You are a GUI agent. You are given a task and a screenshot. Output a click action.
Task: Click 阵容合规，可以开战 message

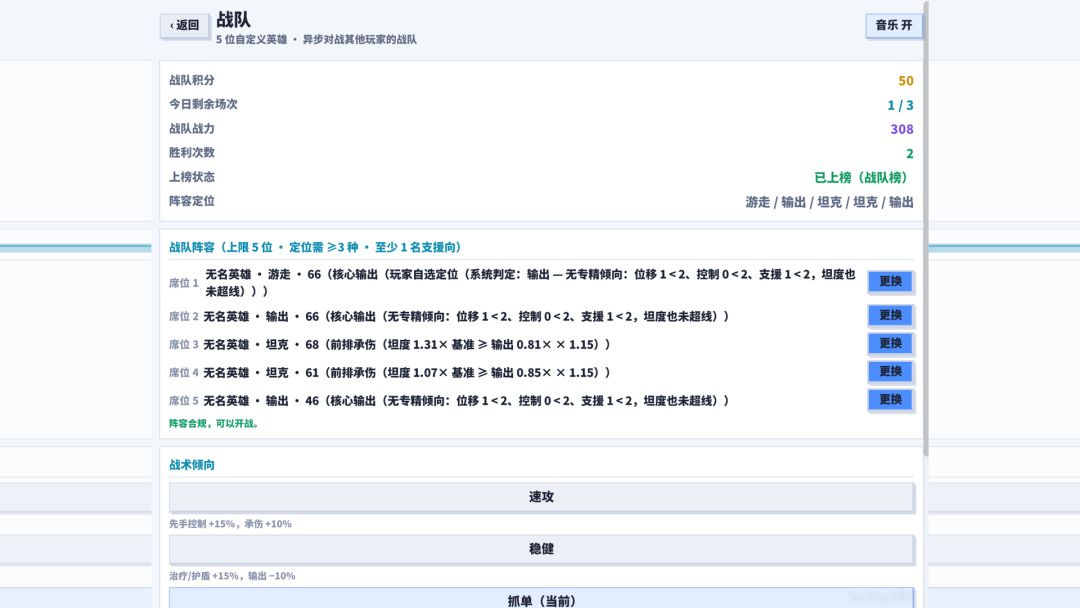(214, 423)
